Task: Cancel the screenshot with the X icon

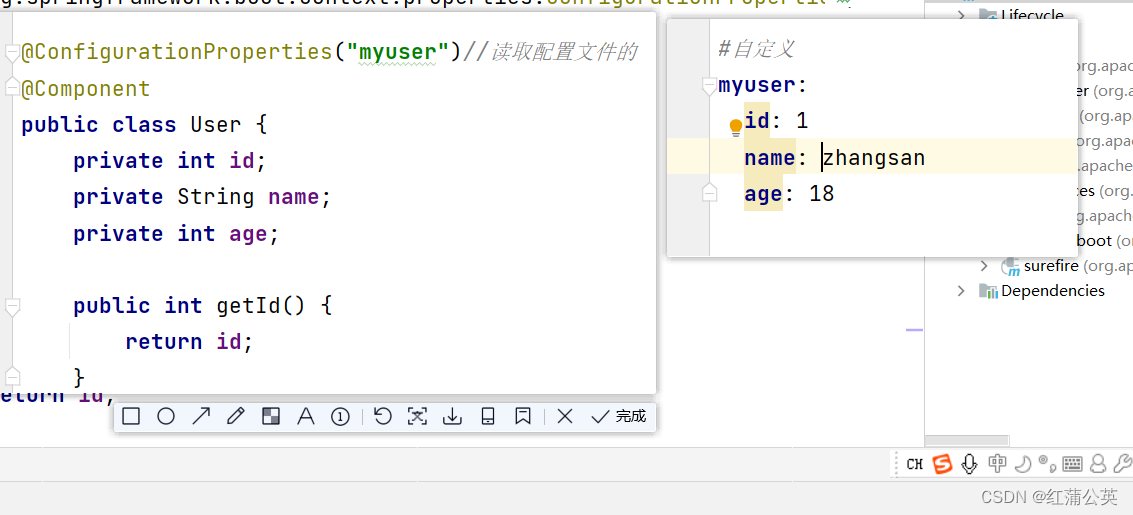Action: (x=565, y=416)
